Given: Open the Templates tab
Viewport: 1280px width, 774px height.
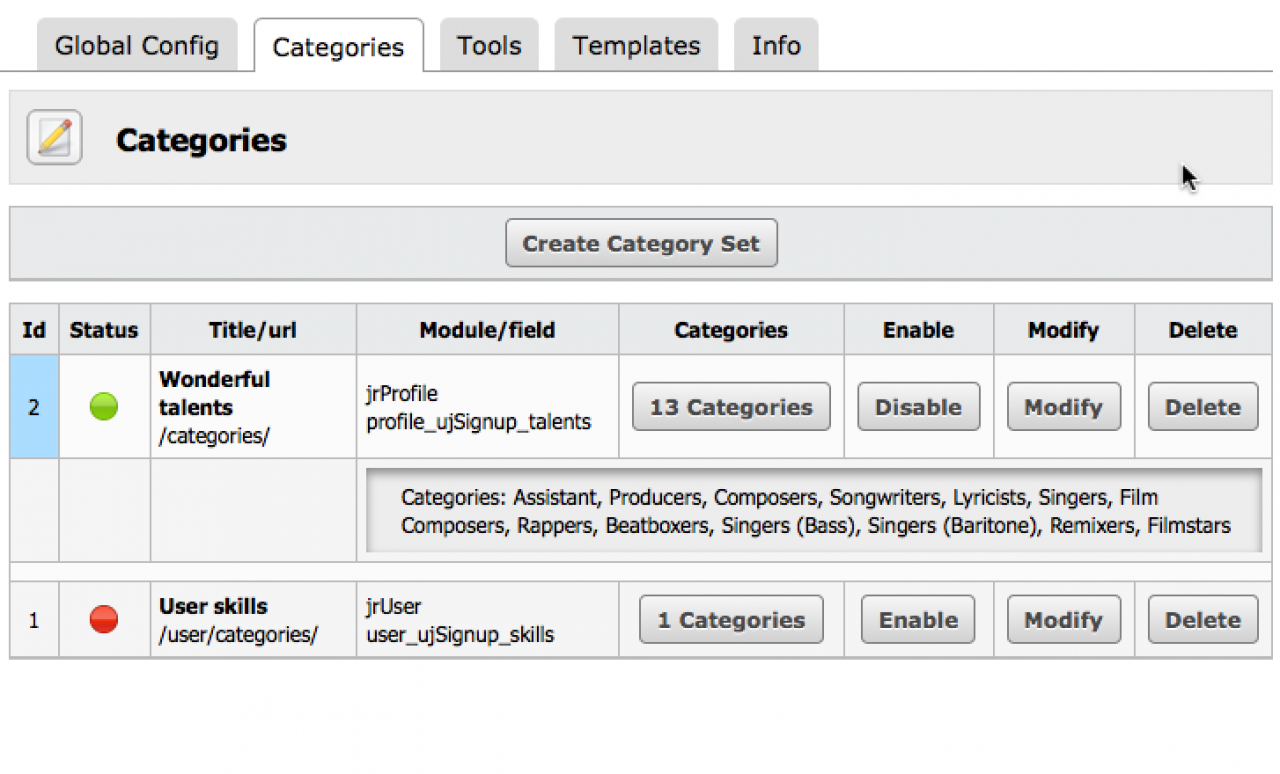Looking at the screenshot, I should [x=636, y=46].
